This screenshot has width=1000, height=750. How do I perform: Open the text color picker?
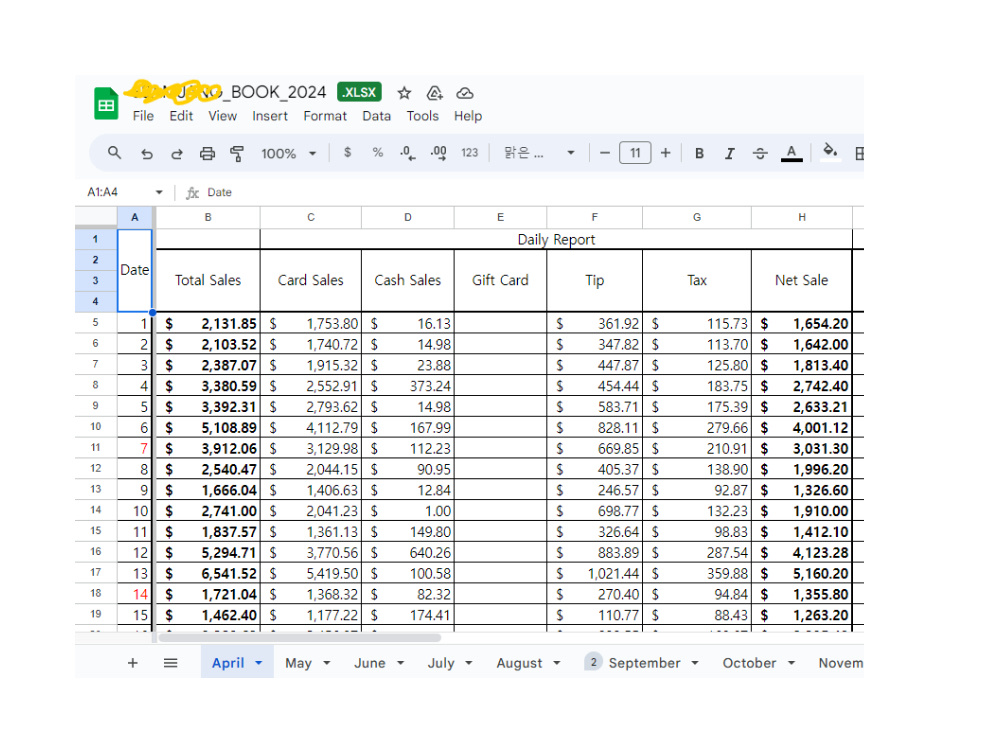(x=791, y=153)
